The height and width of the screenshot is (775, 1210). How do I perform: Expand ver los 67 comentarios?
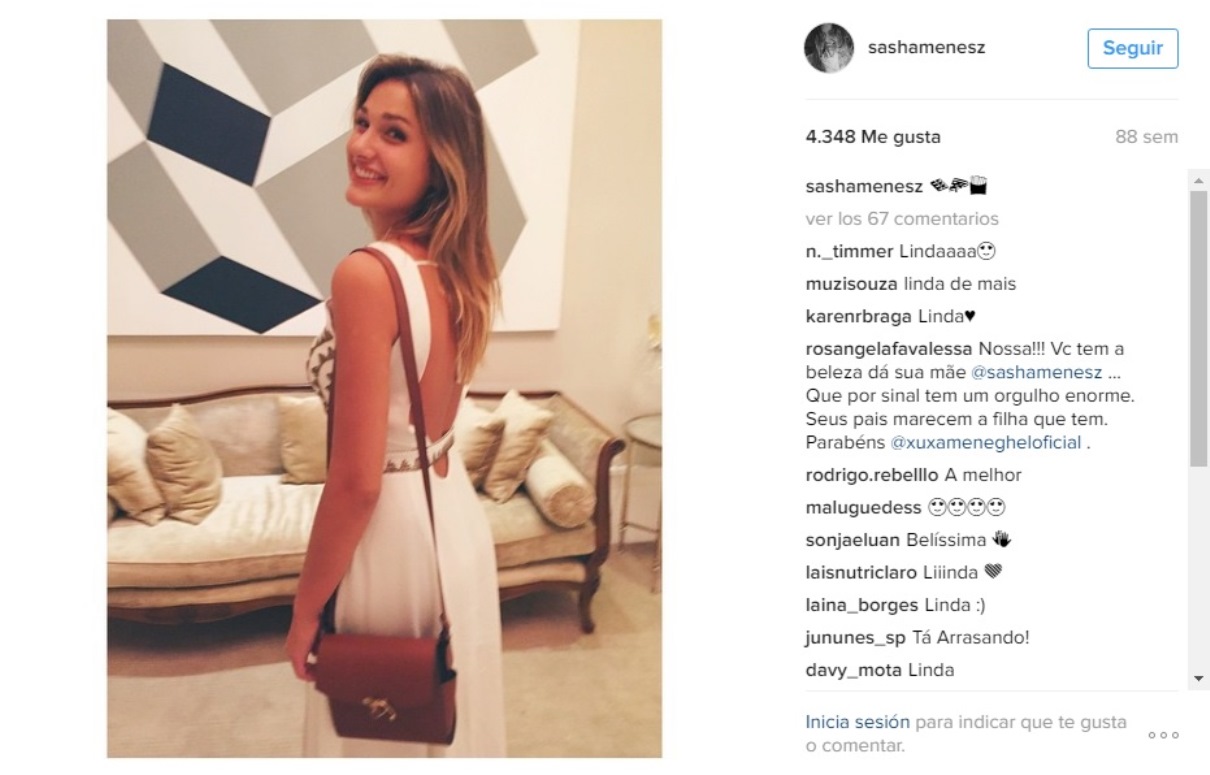(x=902, y=218)
